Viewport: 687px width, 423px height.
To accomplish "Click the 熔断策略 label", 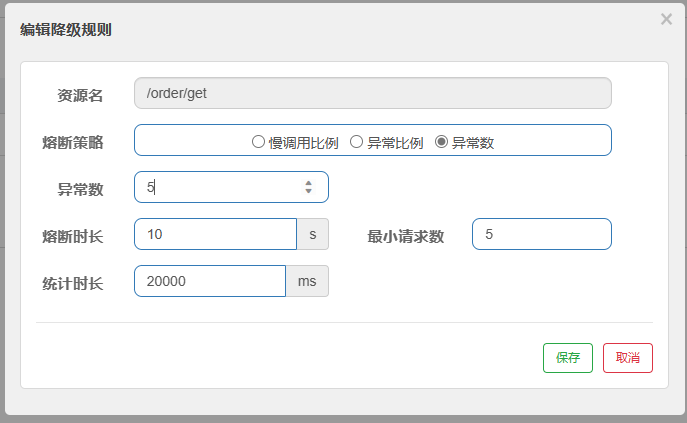I will [x=73, y=142].
